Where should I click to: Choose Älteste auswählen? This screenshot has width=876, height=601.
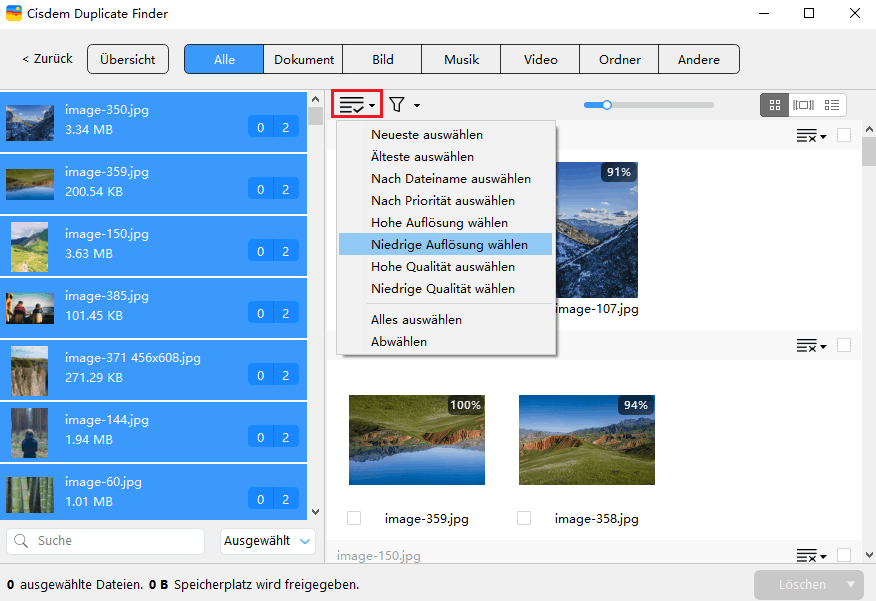click(445, 156)
